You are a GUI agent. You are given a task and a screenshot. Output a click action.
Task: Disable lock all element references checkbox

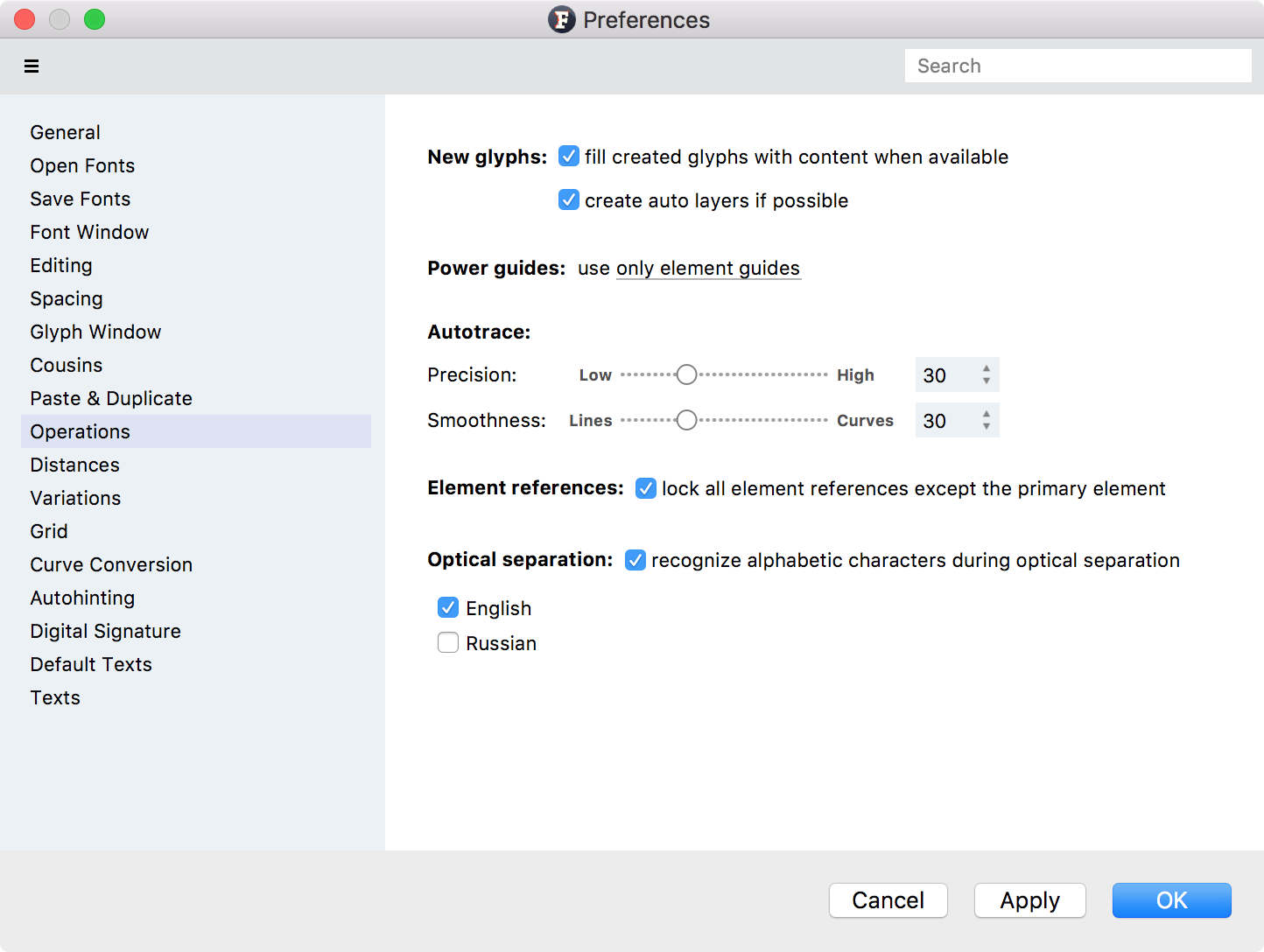coord(646,488)
